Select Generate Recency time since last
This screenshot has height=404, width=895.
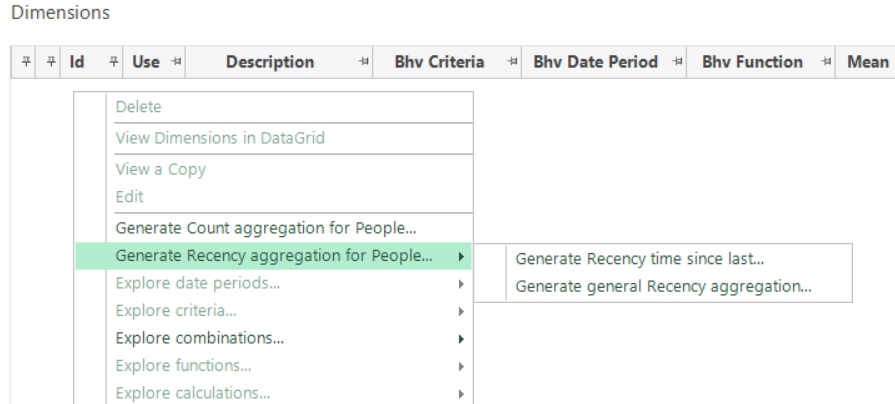click(x=639, y=259)
